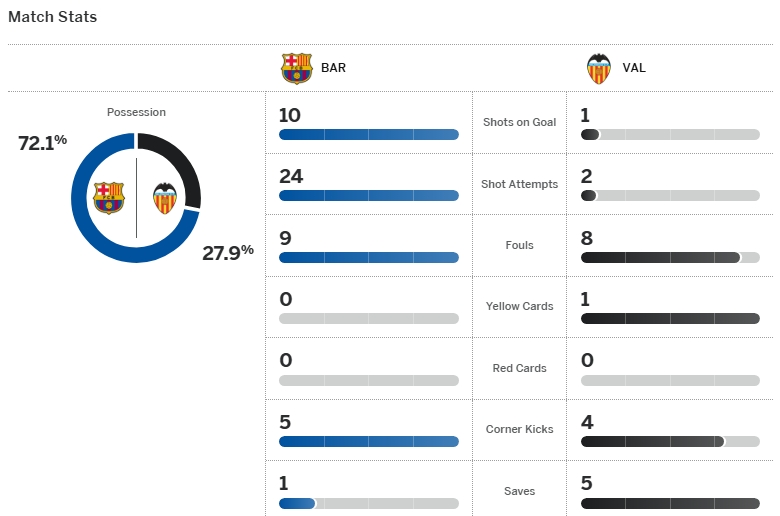Click Valencia's Corner Kicks bar

coord(670,441)
